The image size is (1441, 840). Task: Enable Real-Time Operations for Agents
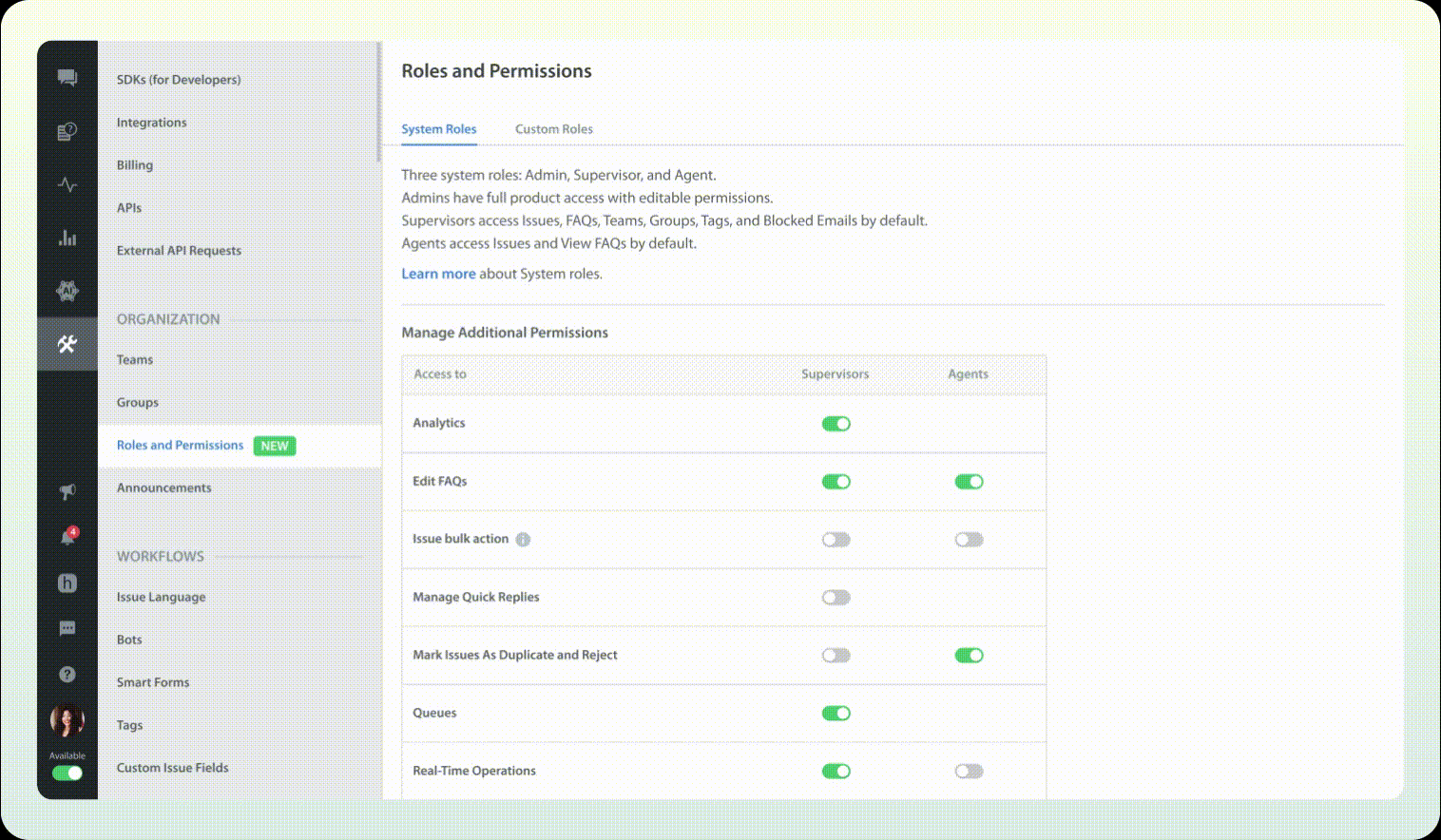tap(969, 772)
